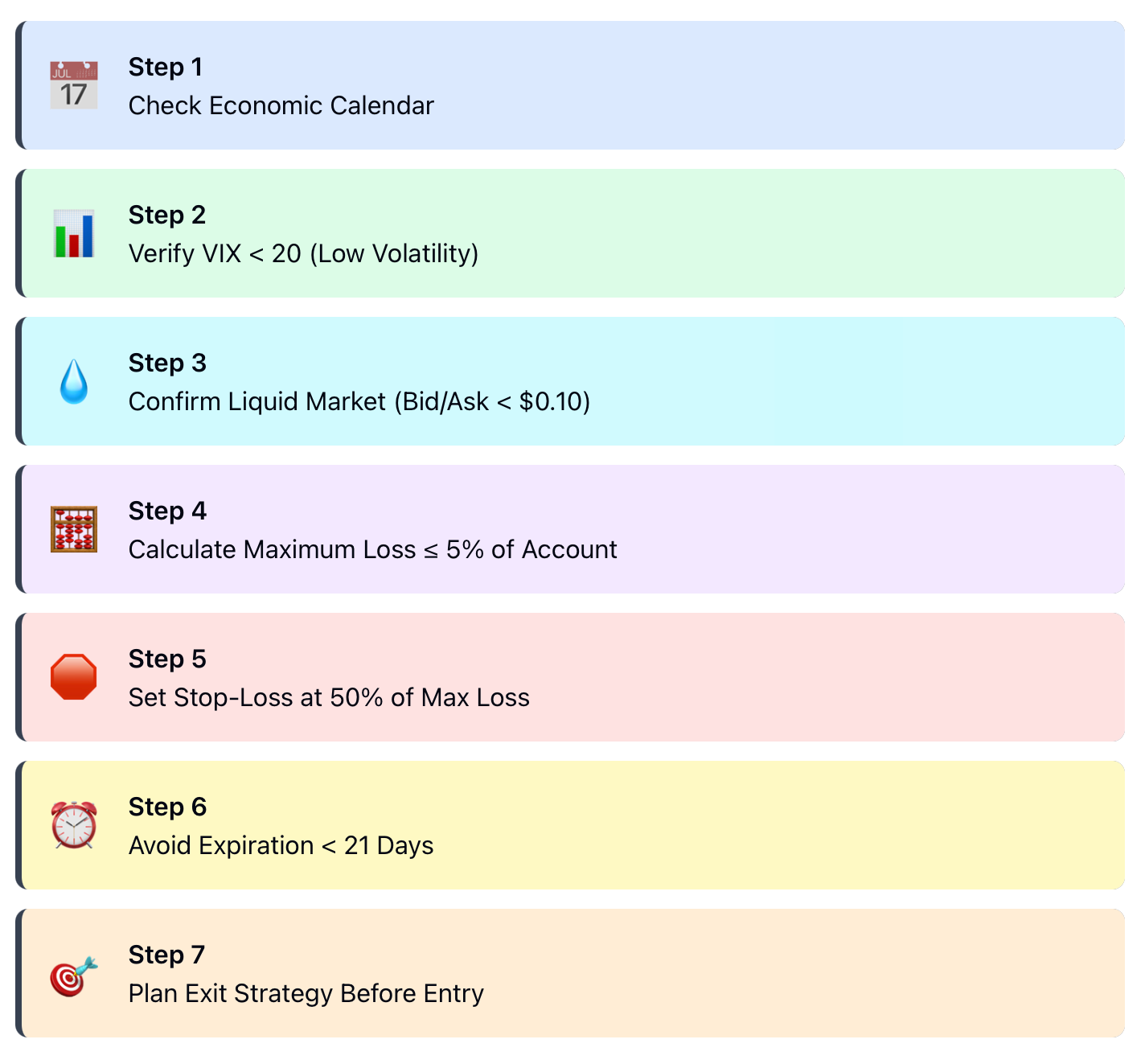
Task: Select the Step 1 heading
Action: click(166, 67)
